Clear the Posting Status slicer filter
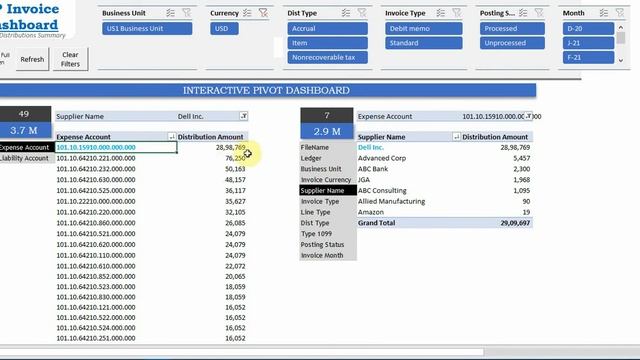This screenshot has height=360, width=640. click(x=539, y=13)
